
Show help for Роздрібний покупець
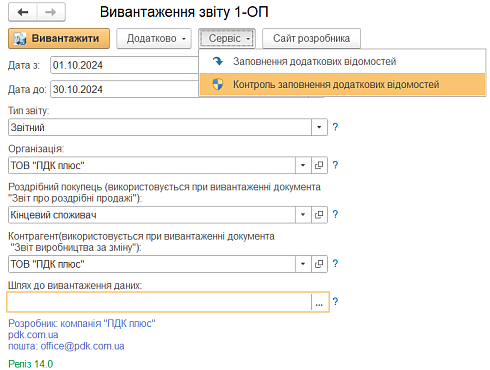click(x=335, y=214)
